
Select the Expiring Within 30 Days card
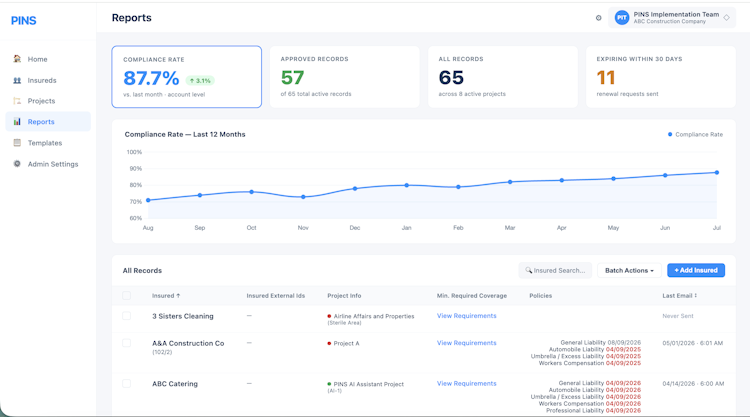(661, 77)
